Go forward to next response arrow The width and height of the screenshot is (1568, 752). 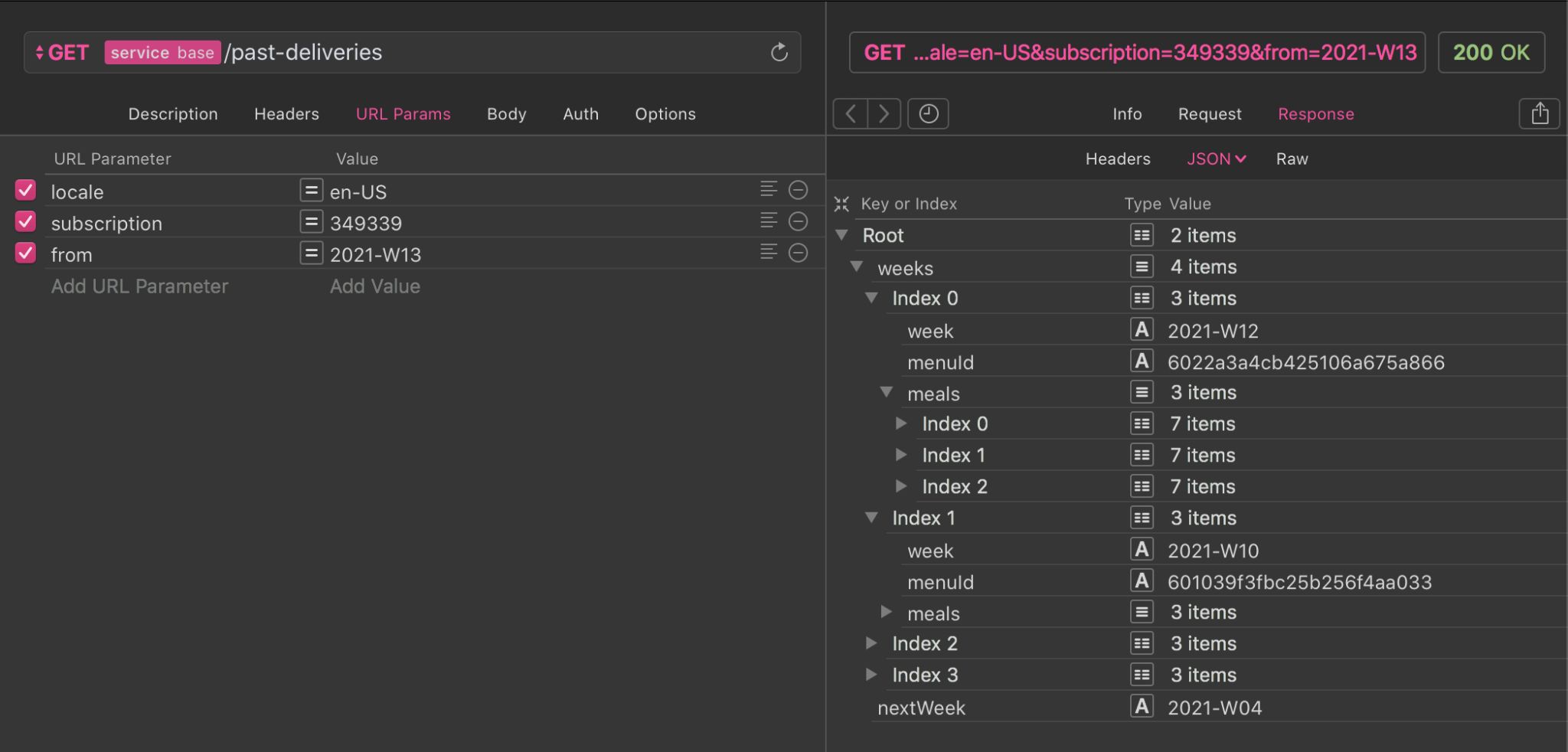pos(884,114)
